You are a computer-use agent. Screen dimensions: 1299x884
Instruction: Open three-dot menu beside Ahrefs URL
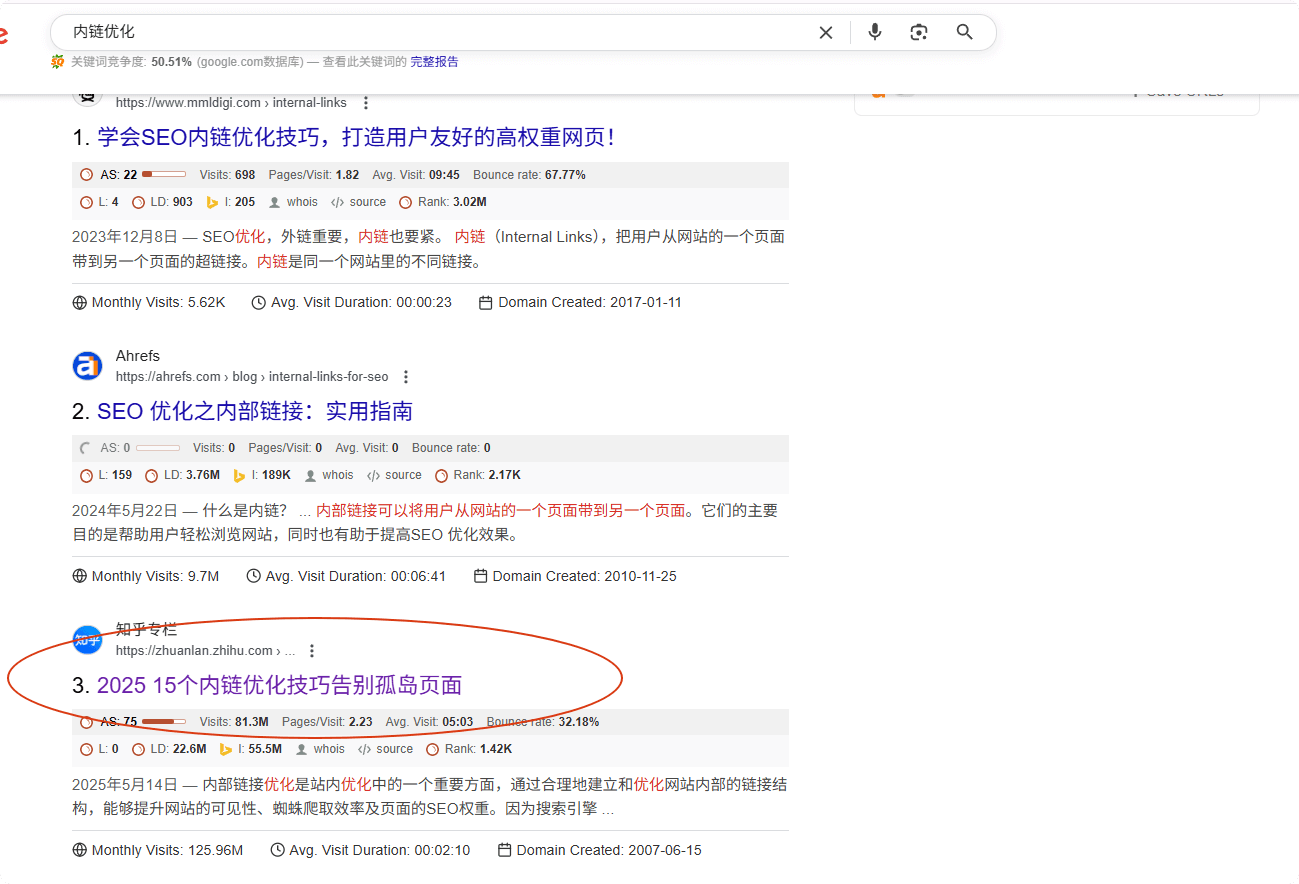[406, 377]
